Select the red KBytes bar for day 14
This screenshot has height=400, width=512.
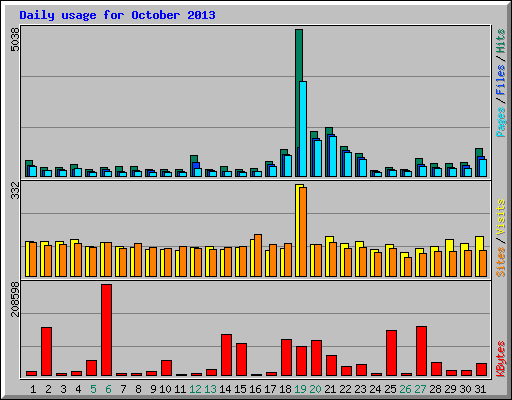(227, 355)
